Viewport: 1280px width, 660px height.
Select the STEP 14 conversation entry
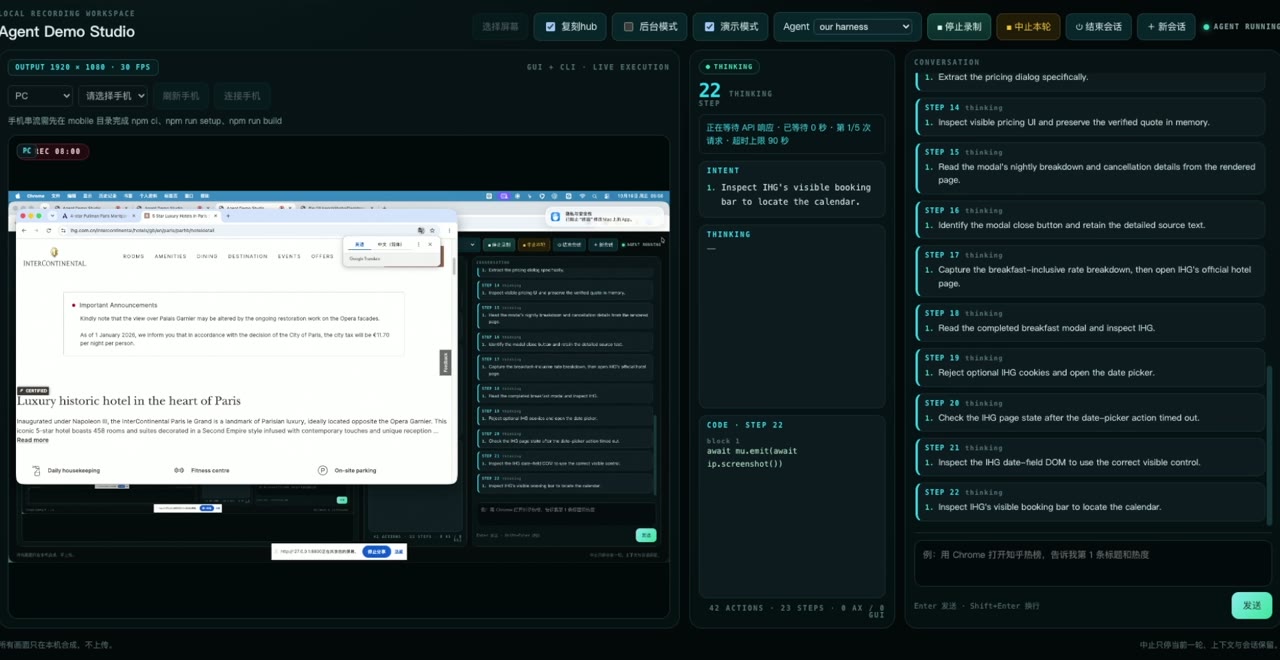point(1091,115)
